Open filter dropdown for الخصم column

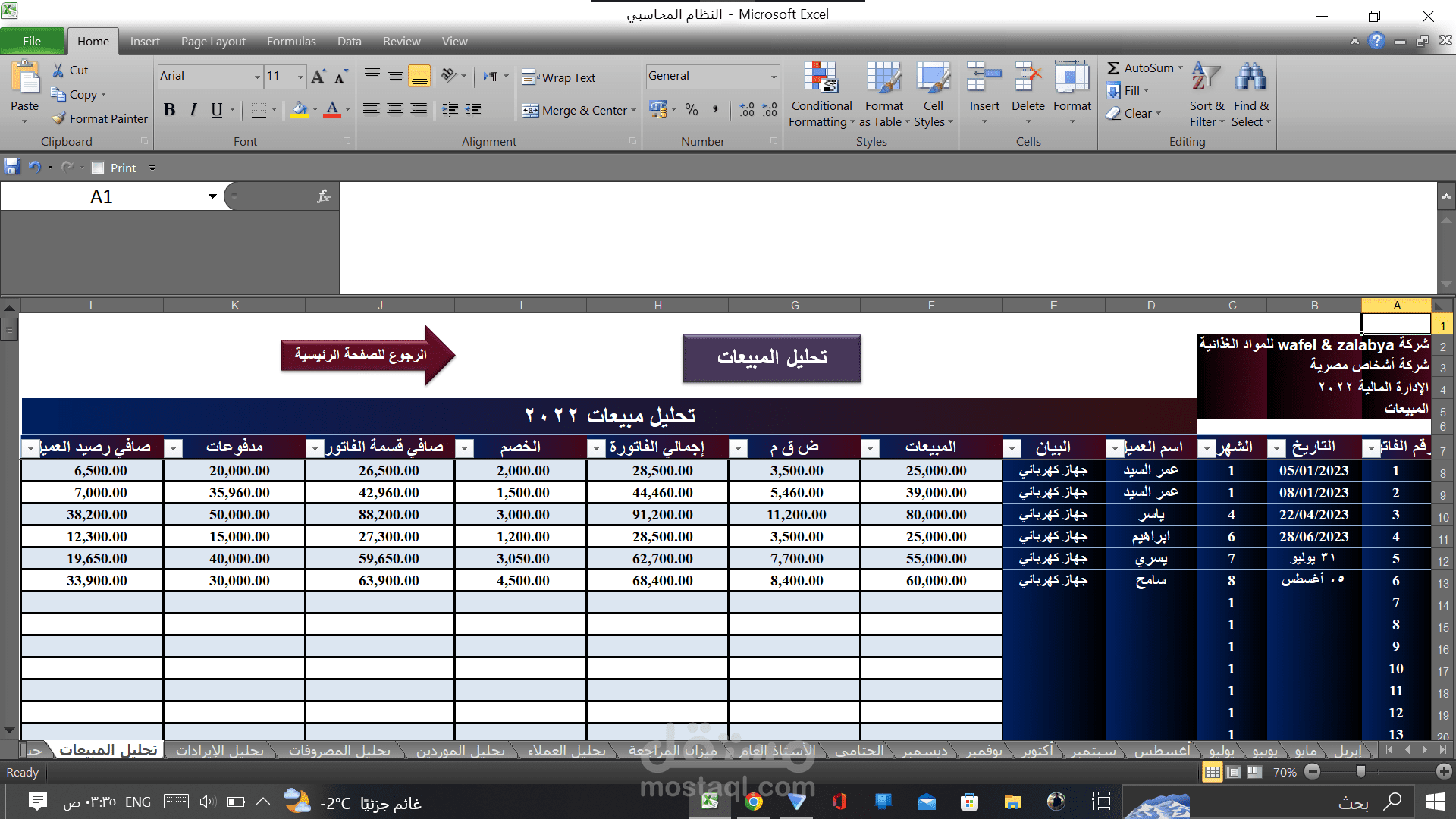tap(465, 449)
